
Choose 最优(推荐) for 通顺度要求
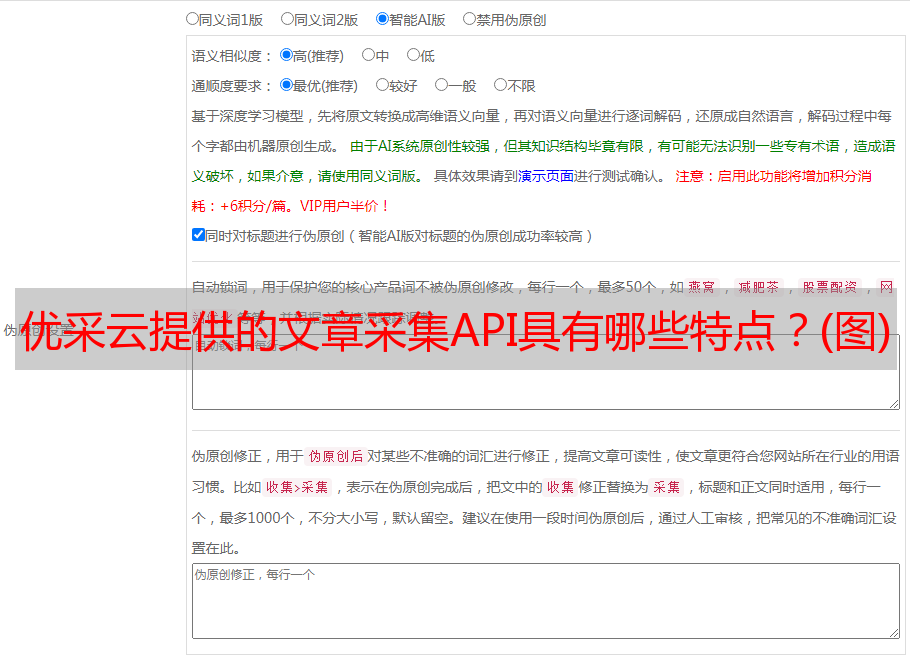point(286,85)
